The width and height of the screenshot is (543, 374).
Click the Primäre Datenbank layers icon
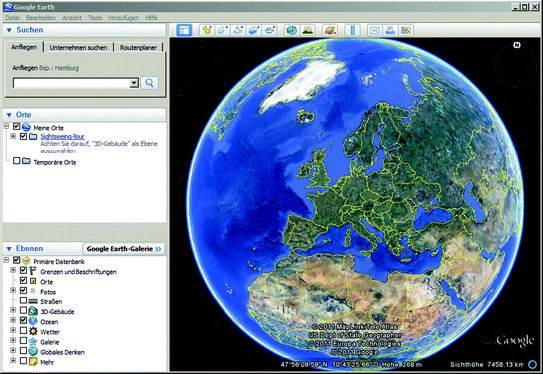pyautogui.click(x=26, y=260)
